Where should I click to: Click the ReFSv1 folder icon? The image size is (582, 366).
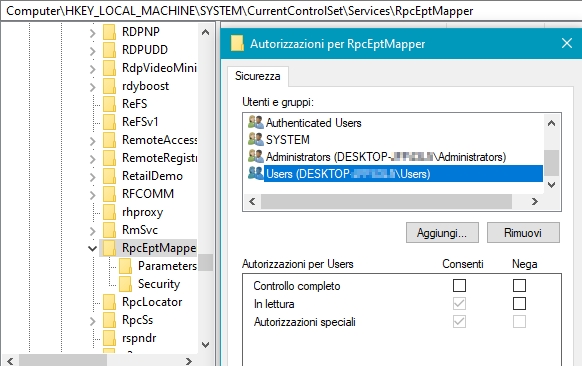pyautogui.click(x=109, y=122)
